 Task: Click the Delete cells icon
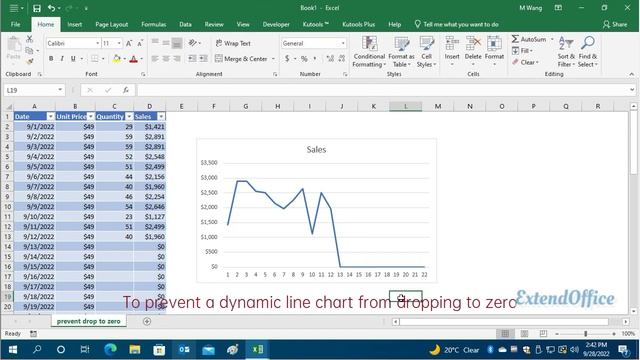473,43
